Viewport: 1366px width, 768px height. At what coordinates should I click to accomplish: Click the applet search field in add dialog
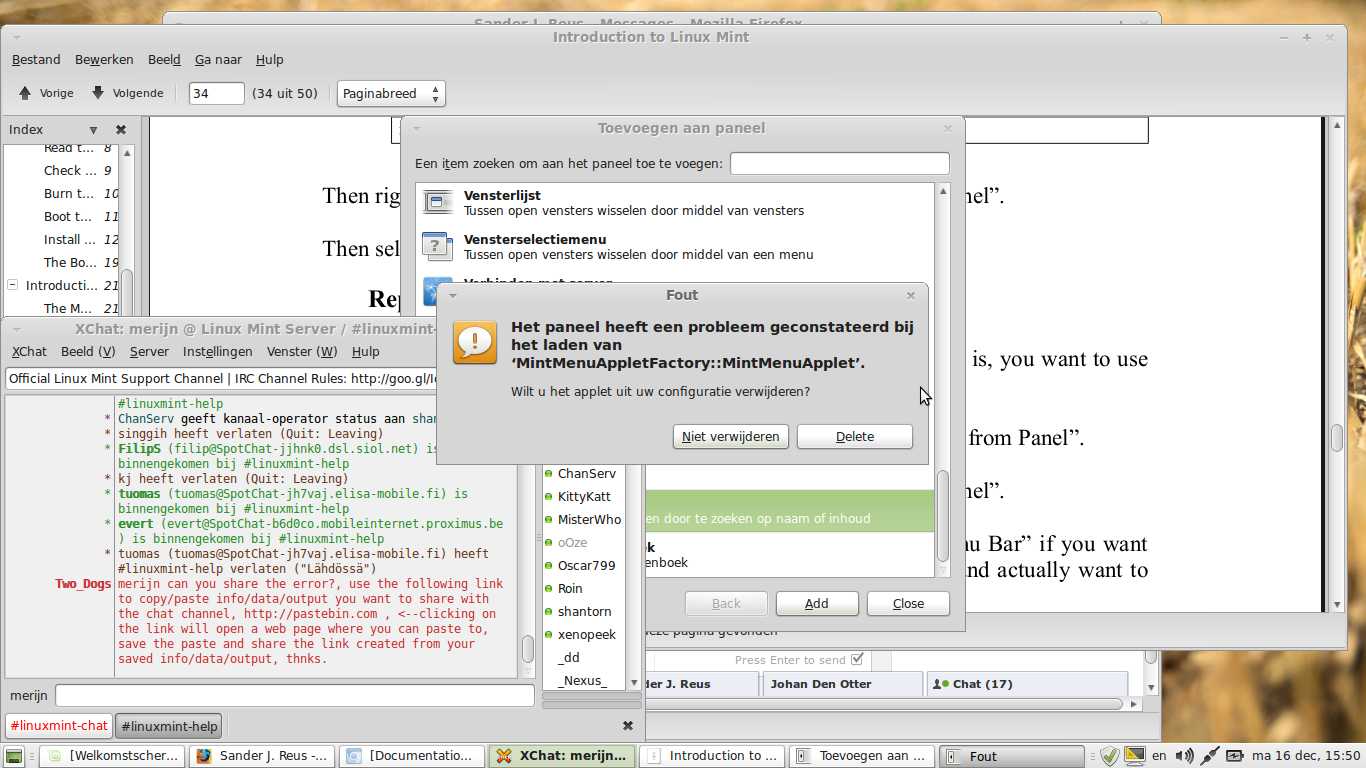[x=840, y=163]
